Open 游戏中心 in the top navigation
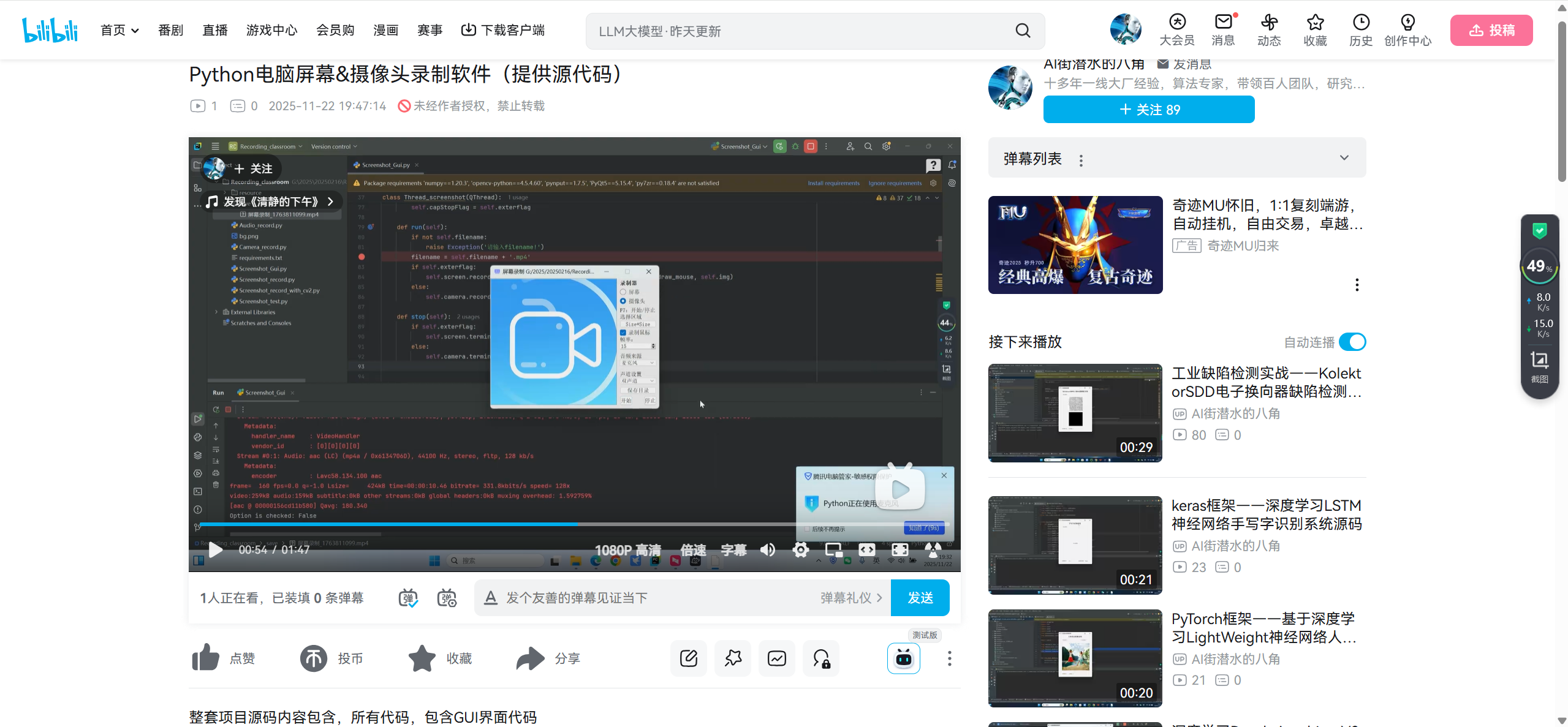Screen dimensions: 1568x727 pos(271,30)
